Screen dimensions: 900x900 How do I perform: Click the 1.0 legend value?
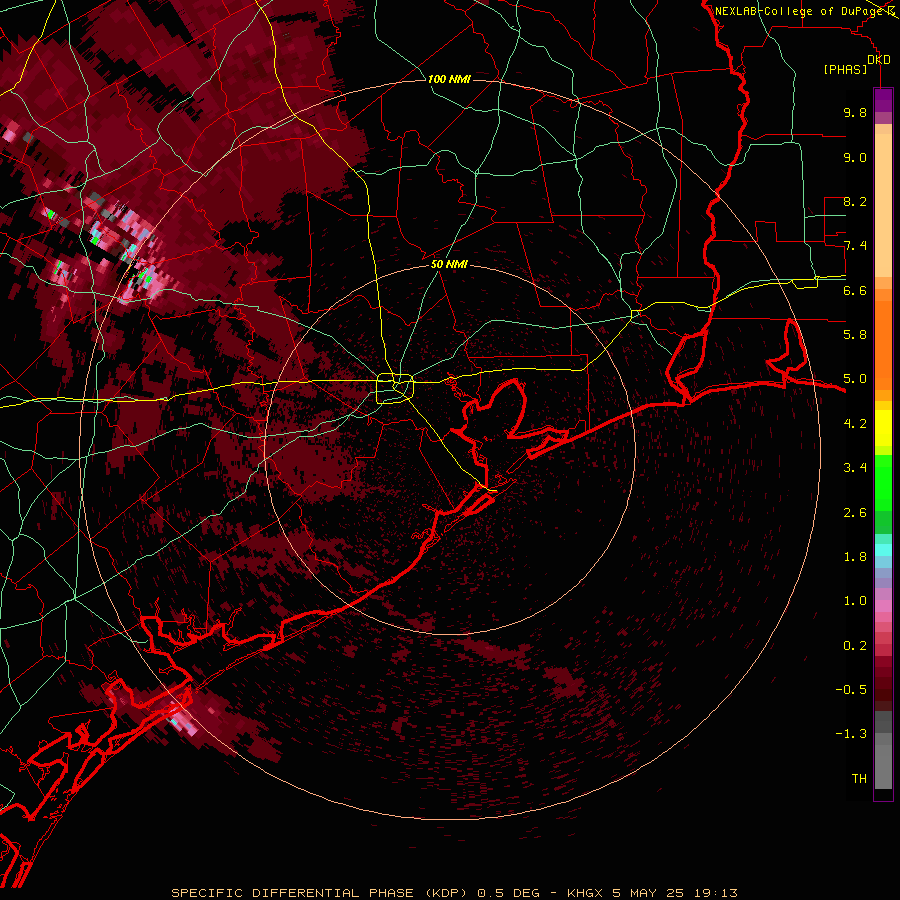[855, 601]
